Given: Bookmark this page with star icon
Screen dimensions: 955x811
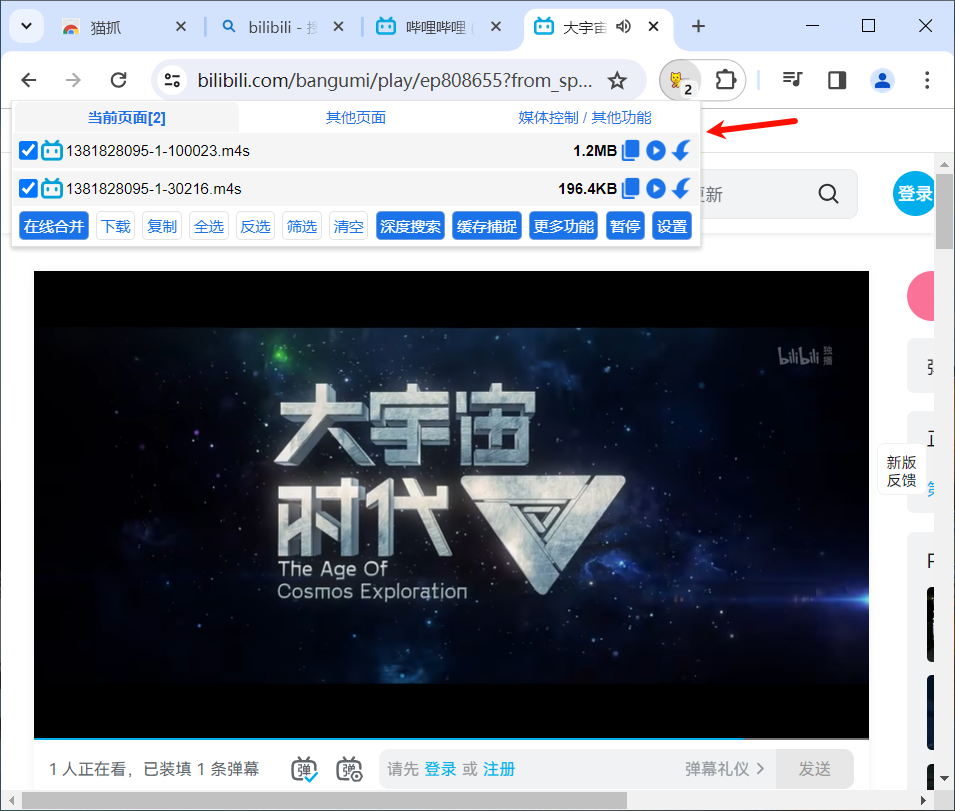Looking at the screenshot, I should (x=617, y=80).
